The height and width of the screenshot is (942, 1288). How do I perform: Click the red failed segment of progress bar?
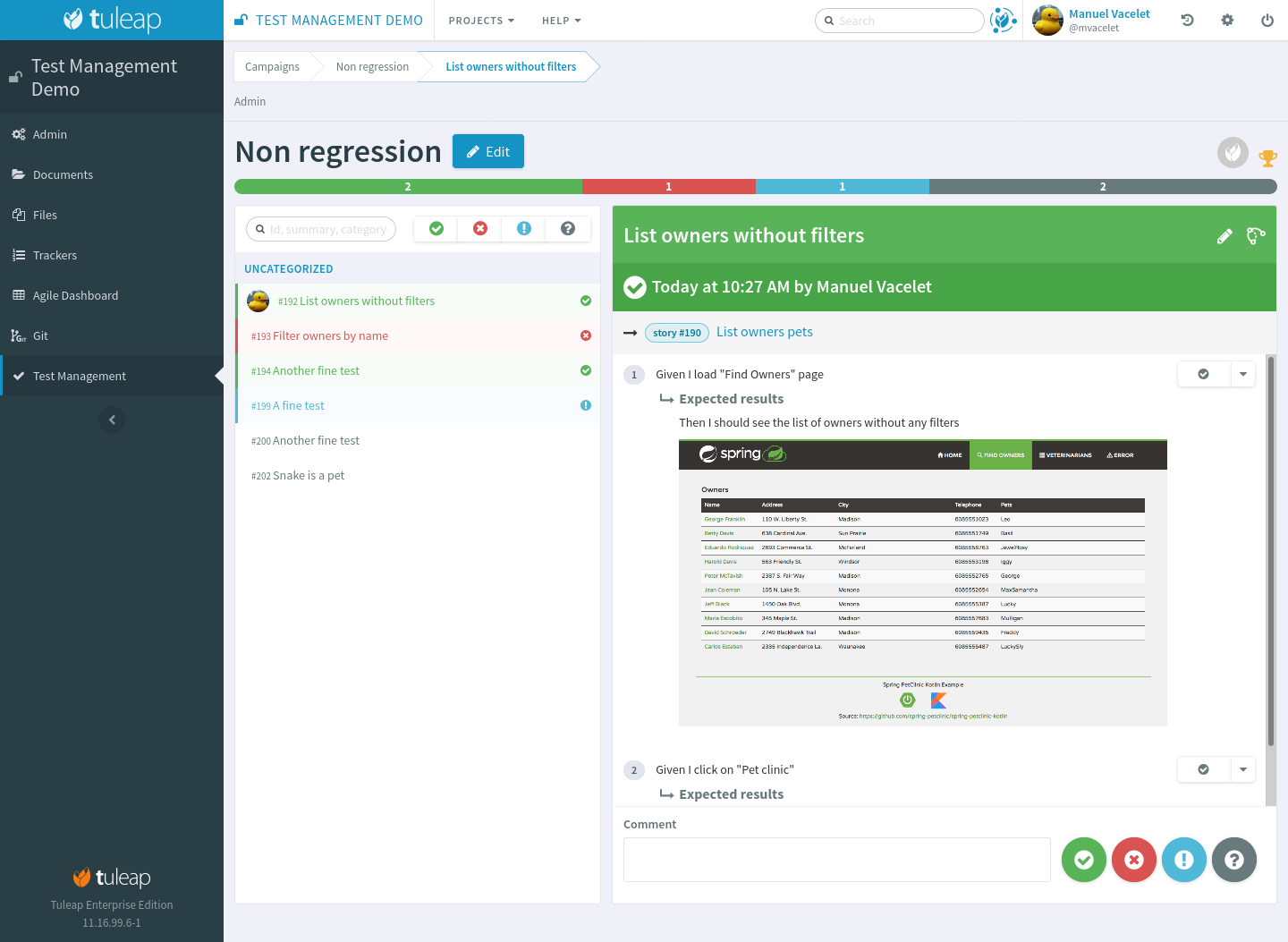668,187
